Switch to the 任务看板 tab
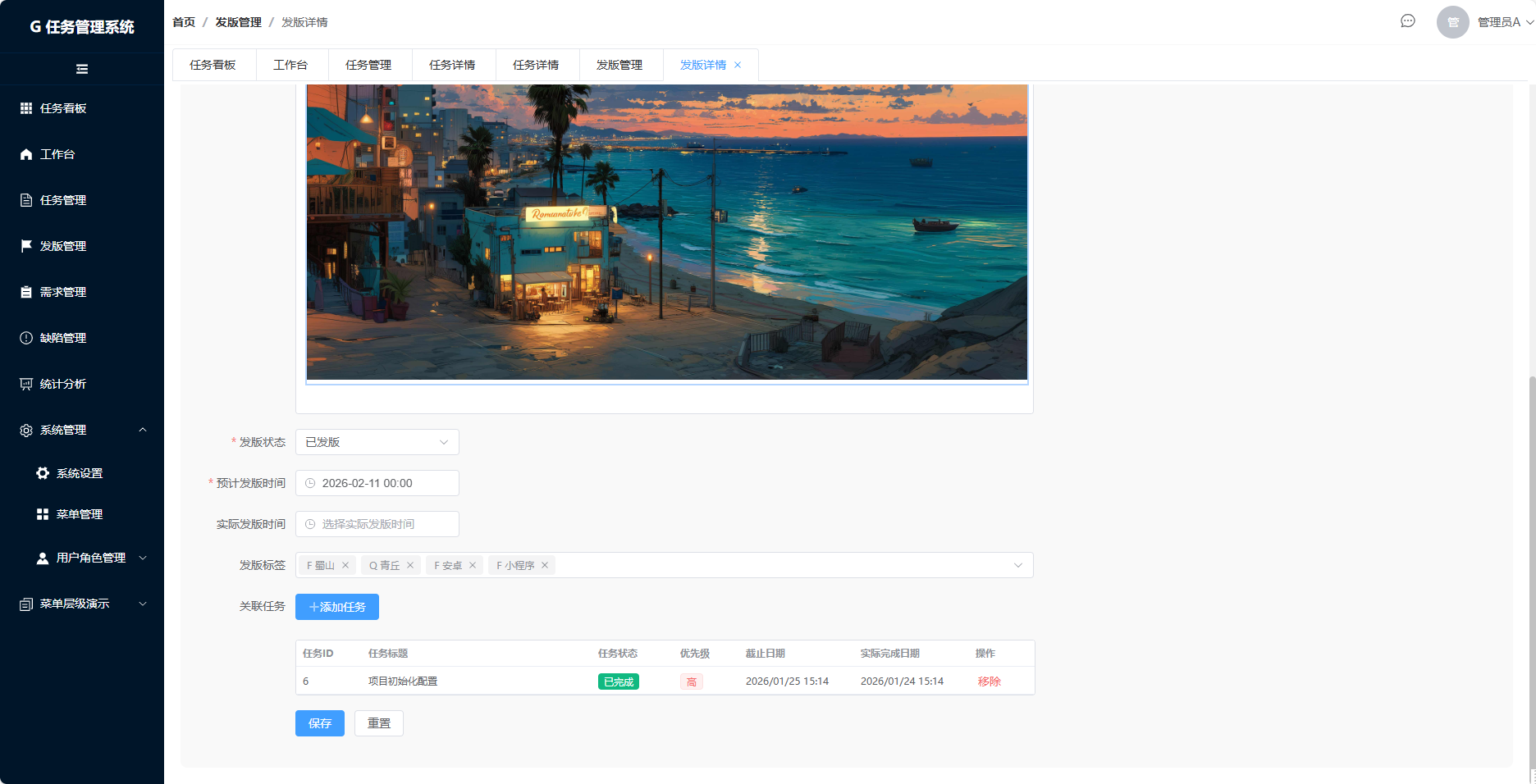The height and width of the screenshot is (784, 1536). pyautogui.click(x=213, y=65)
